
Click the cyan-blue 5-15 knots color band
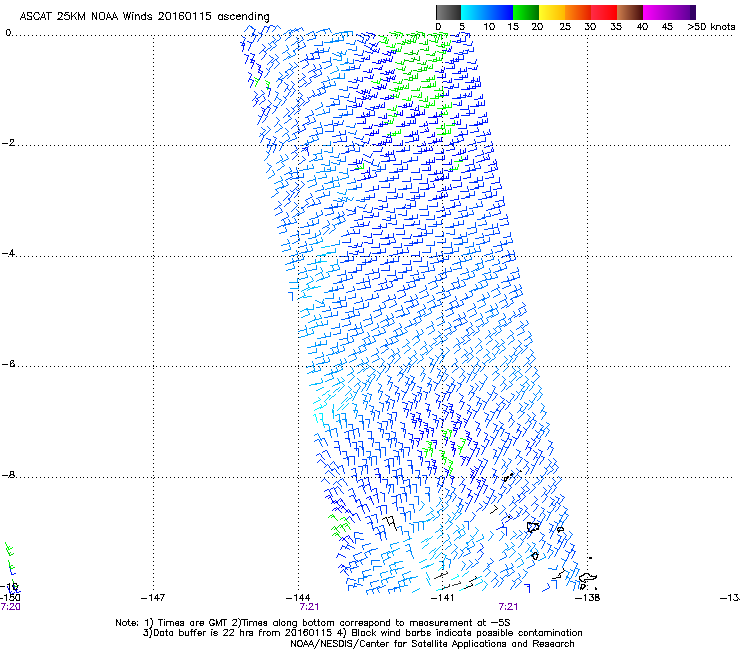[487, 12]
